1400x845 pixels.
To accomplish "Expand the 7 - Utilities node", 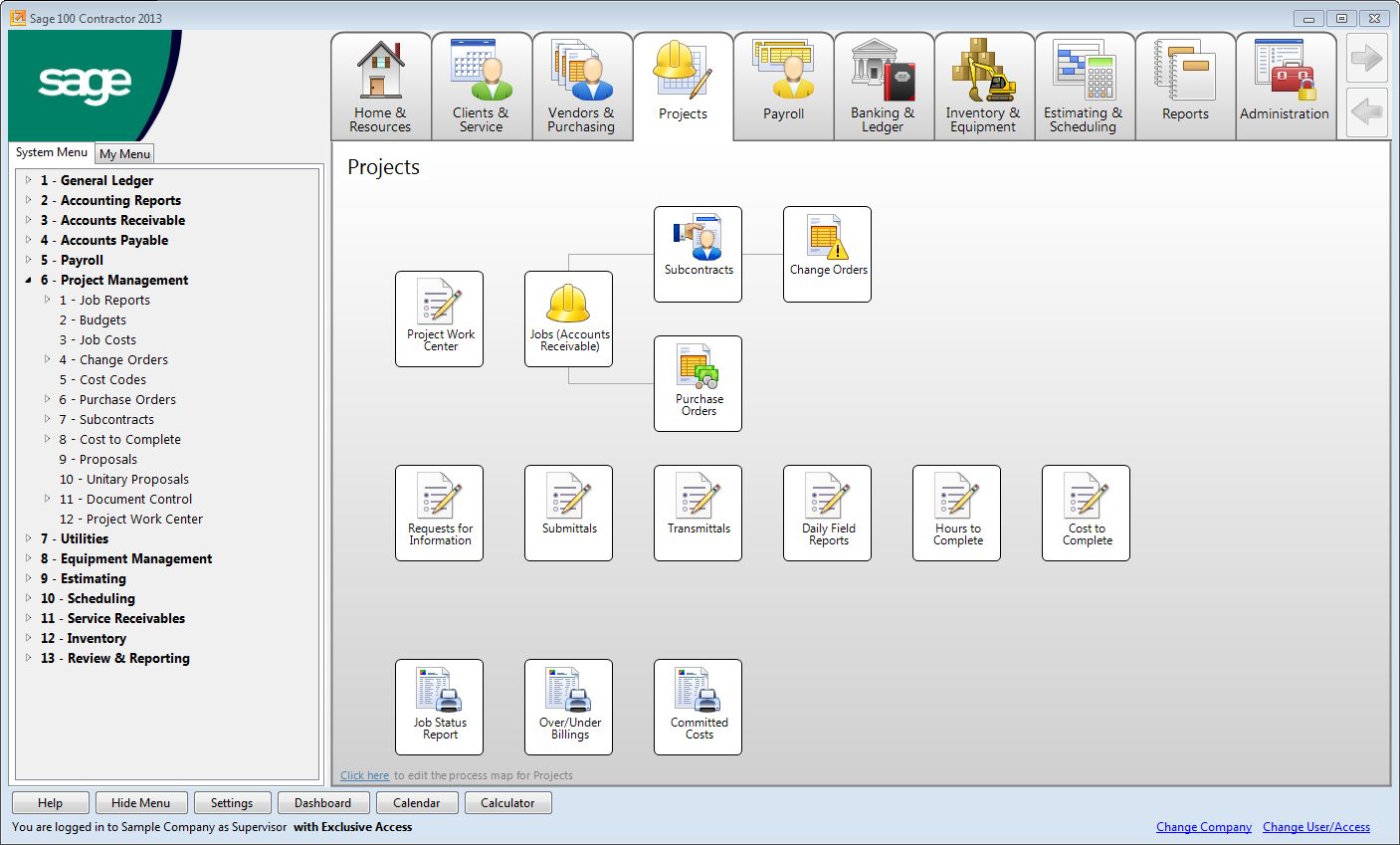I will [29, 538].
